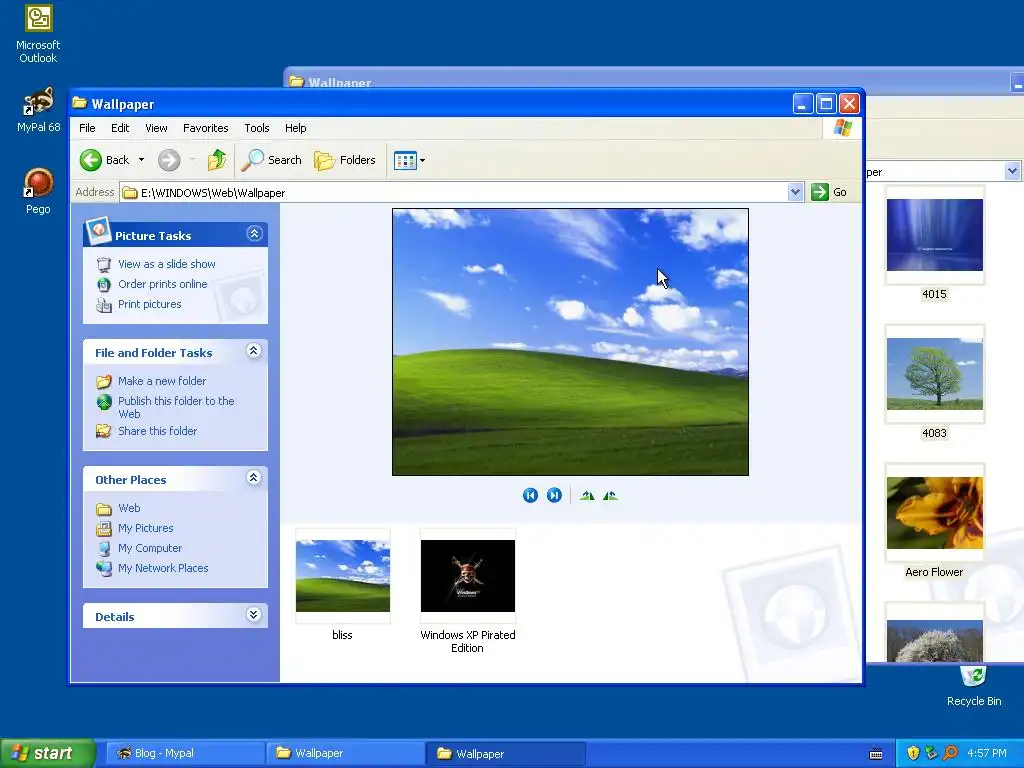Select the 4015 thumbnail in back window

tap(935, 235)
